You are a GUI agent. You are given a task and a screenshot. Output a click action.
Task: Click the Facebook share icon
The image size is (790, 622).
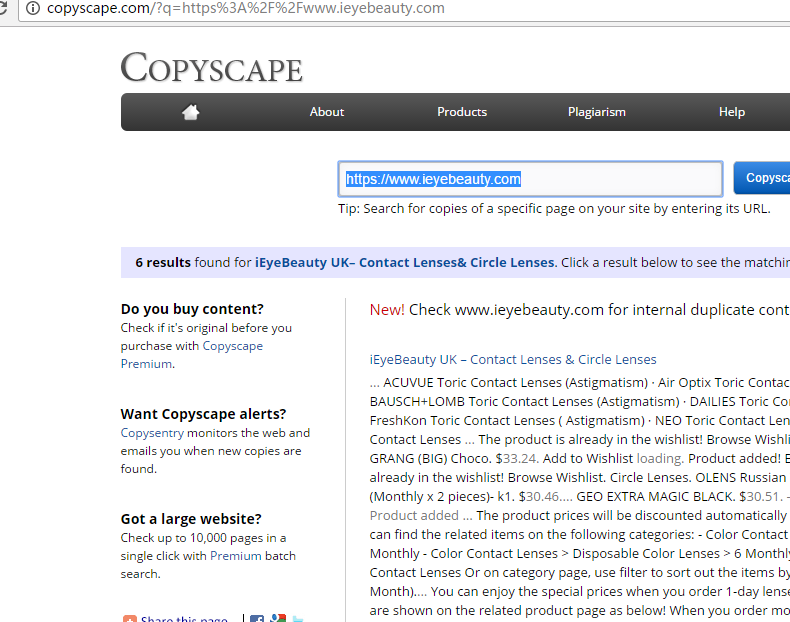point(257,619)
